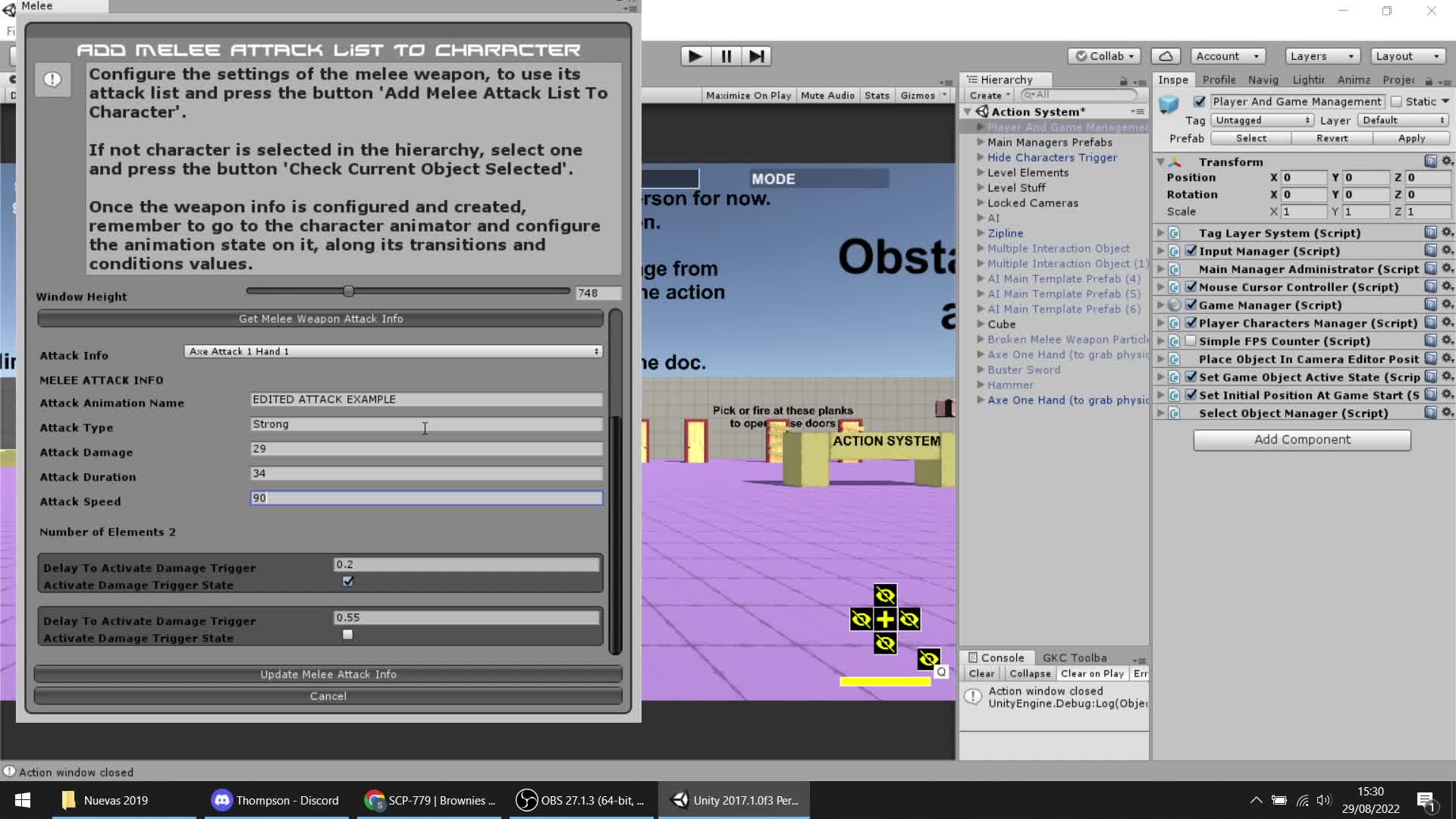
Task: Open the Layers dropdown
Action: tap(1322, 56)
